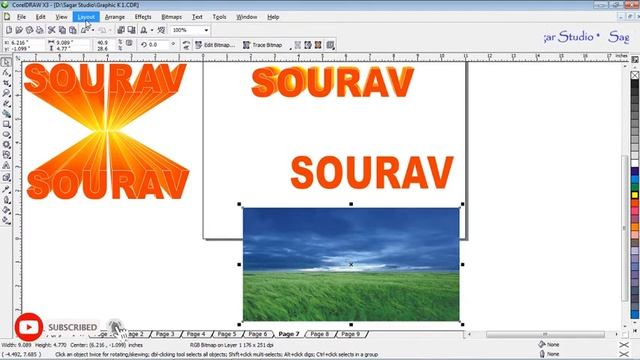
Task: Select the Basic Shapes tool
Action: point(6,155)
